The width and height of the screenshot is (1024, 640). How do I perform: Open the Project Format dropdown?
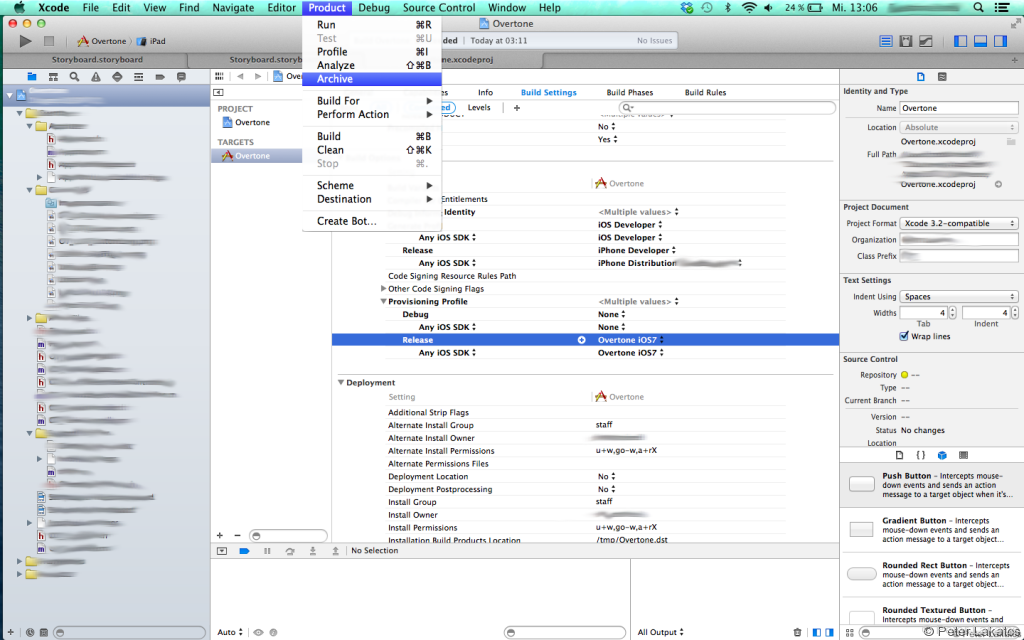[x=958, y=223]
